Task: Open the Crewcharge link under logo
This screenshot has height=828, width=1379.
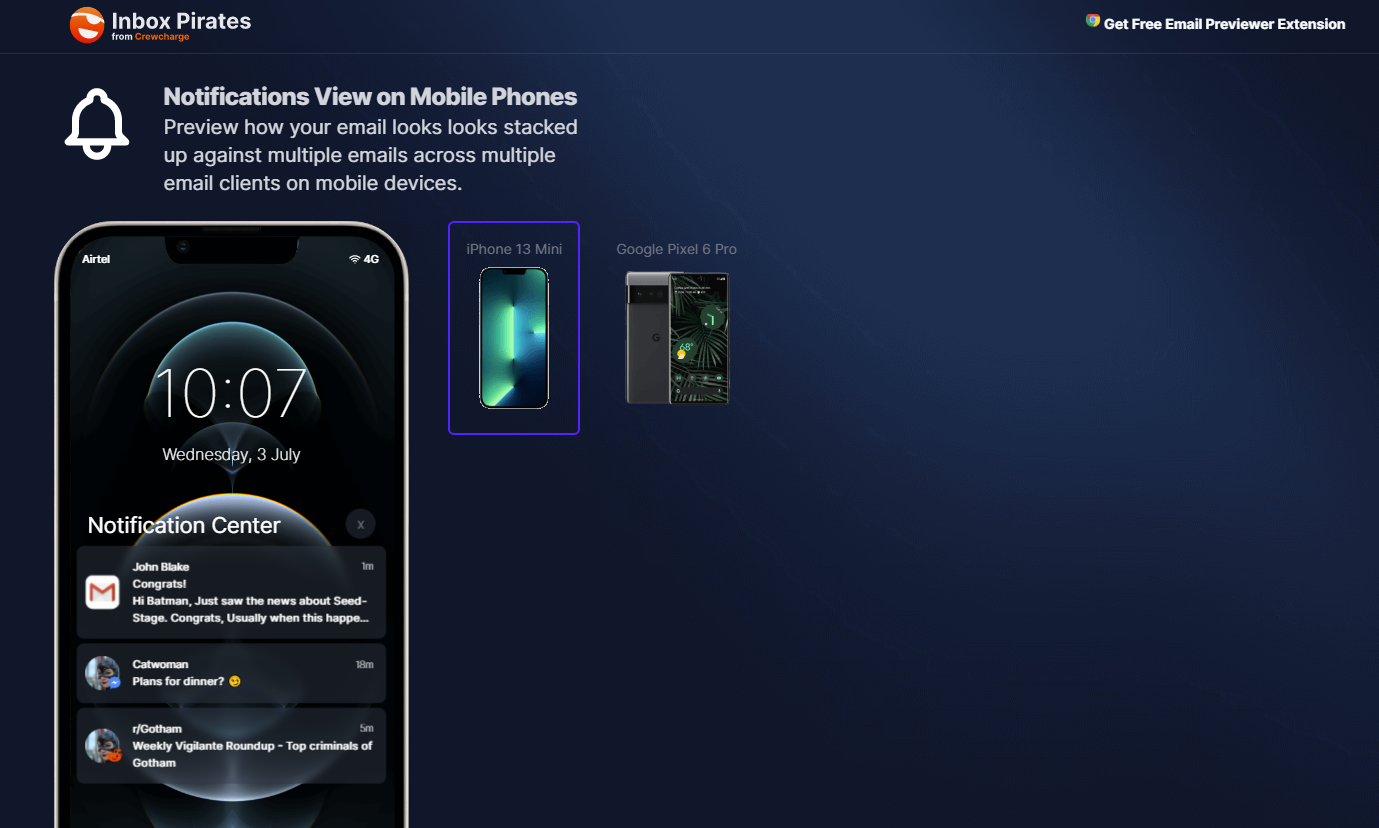Action: tap(162, 37)
